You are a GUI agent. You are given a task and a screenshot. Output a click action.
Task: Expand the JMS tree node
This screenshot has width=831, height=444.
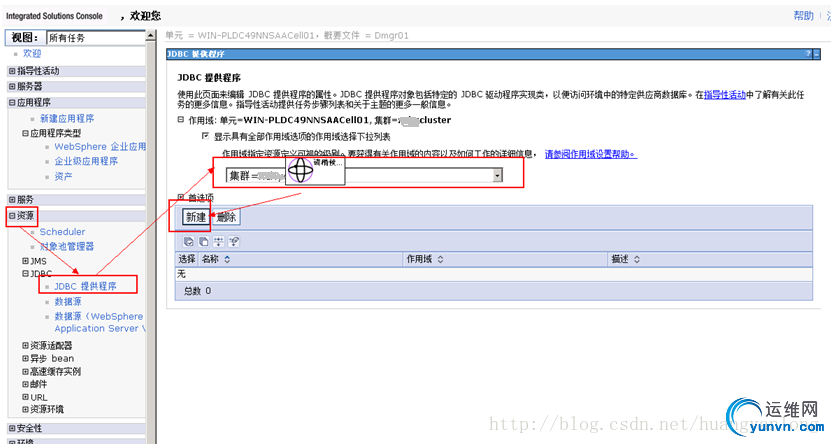point(25,261)
